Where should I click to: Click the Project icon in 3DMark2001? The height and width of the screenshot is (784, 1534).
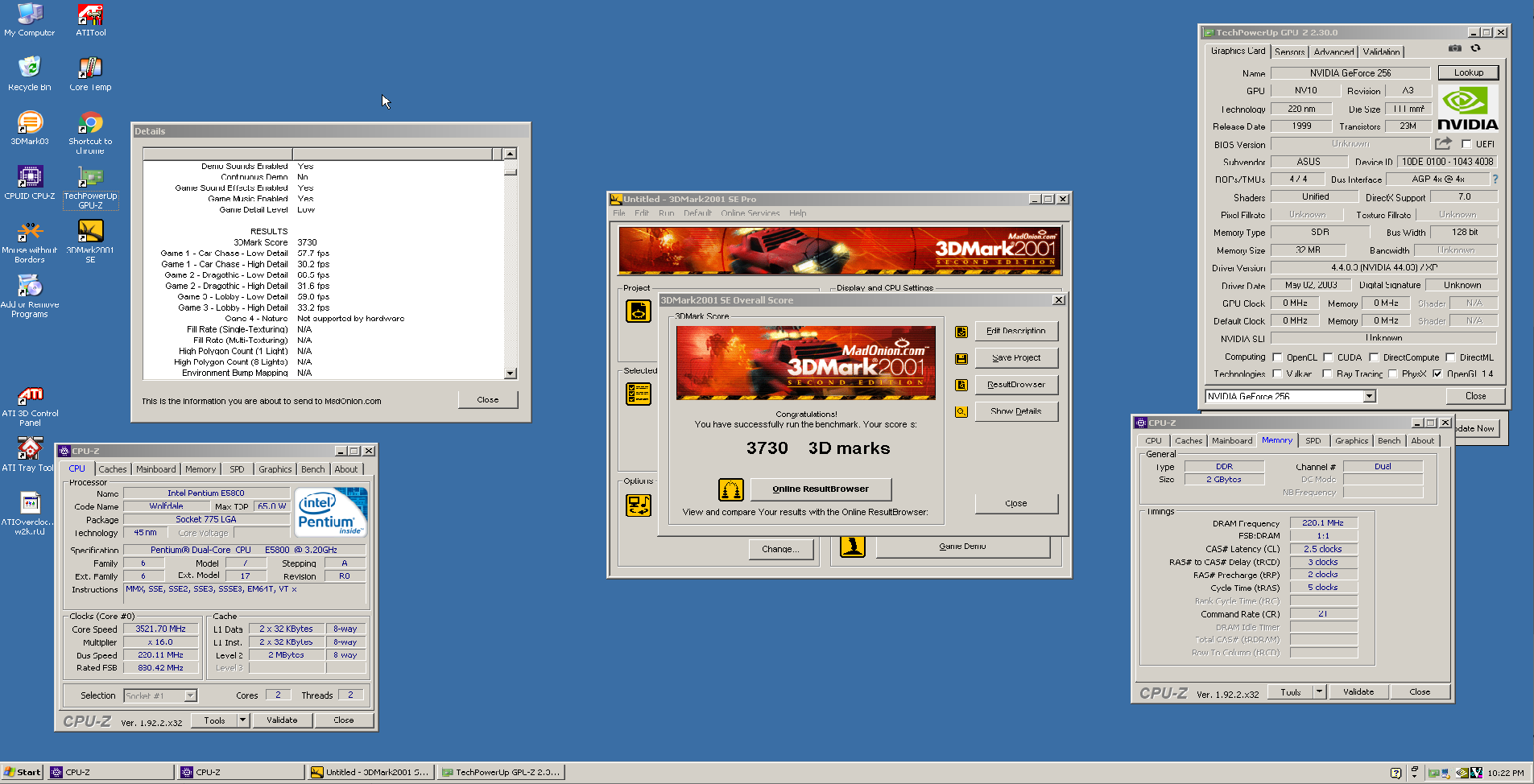click(x=639, y=311)
